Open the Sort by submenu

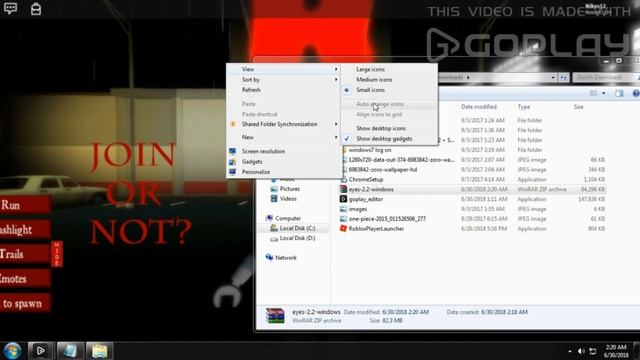point(284,80)
